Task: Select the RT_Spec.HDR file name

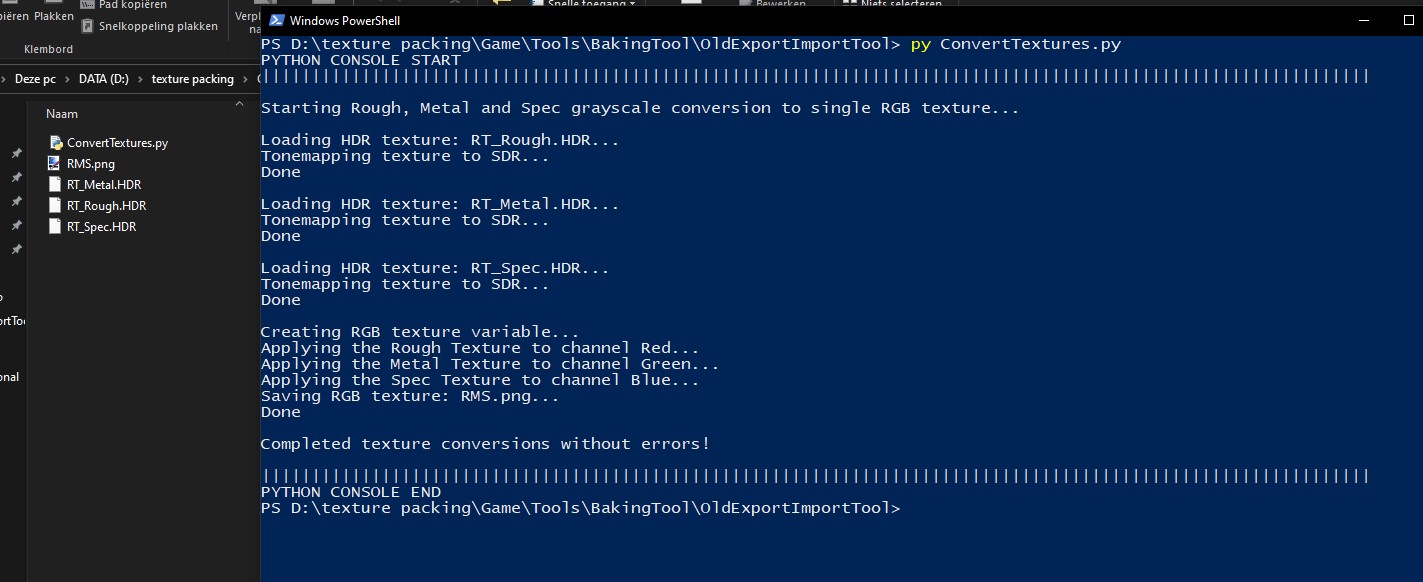Action: [101, 227]
